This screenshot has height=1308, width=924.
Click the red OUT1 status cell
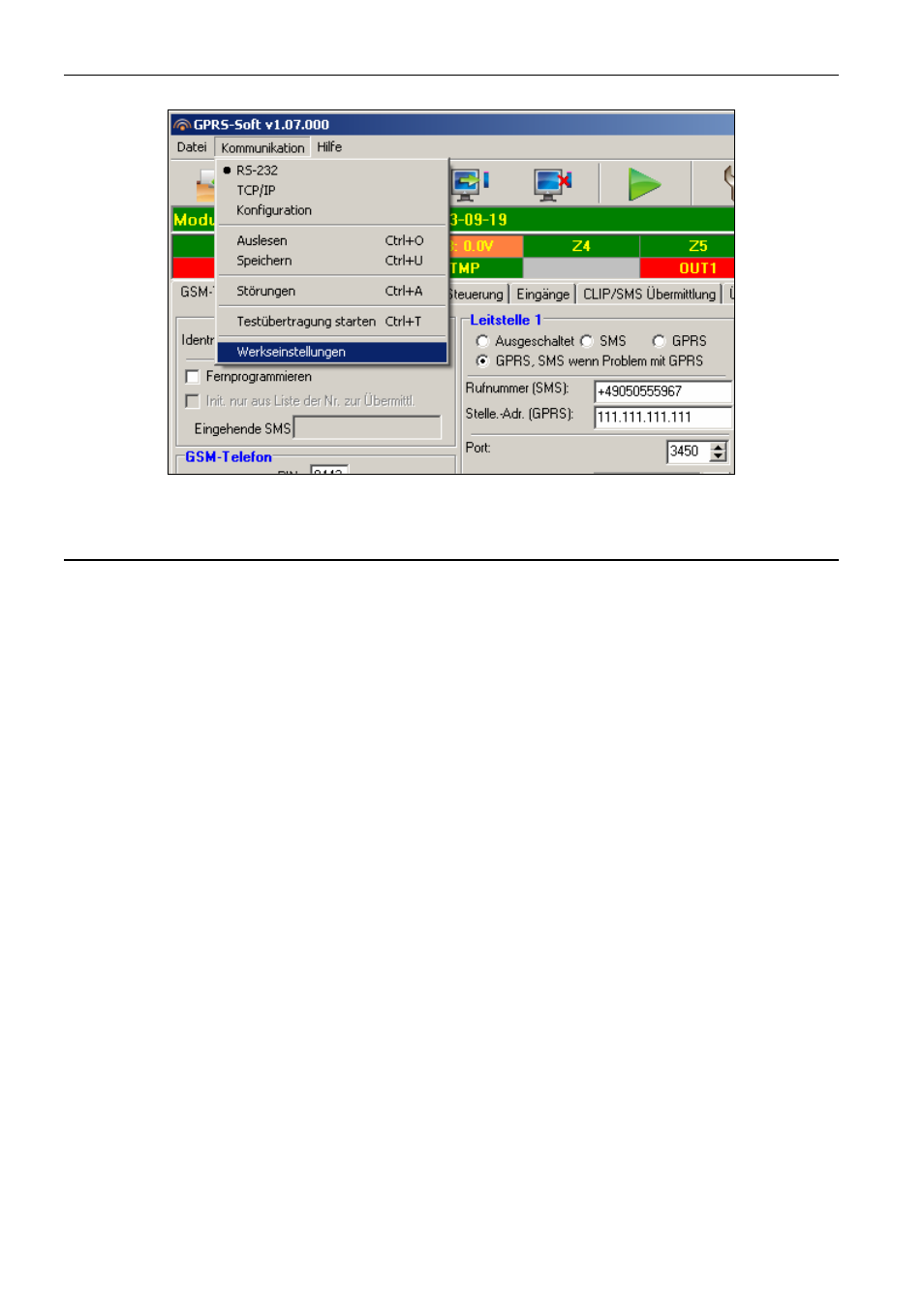coord(688,268)
